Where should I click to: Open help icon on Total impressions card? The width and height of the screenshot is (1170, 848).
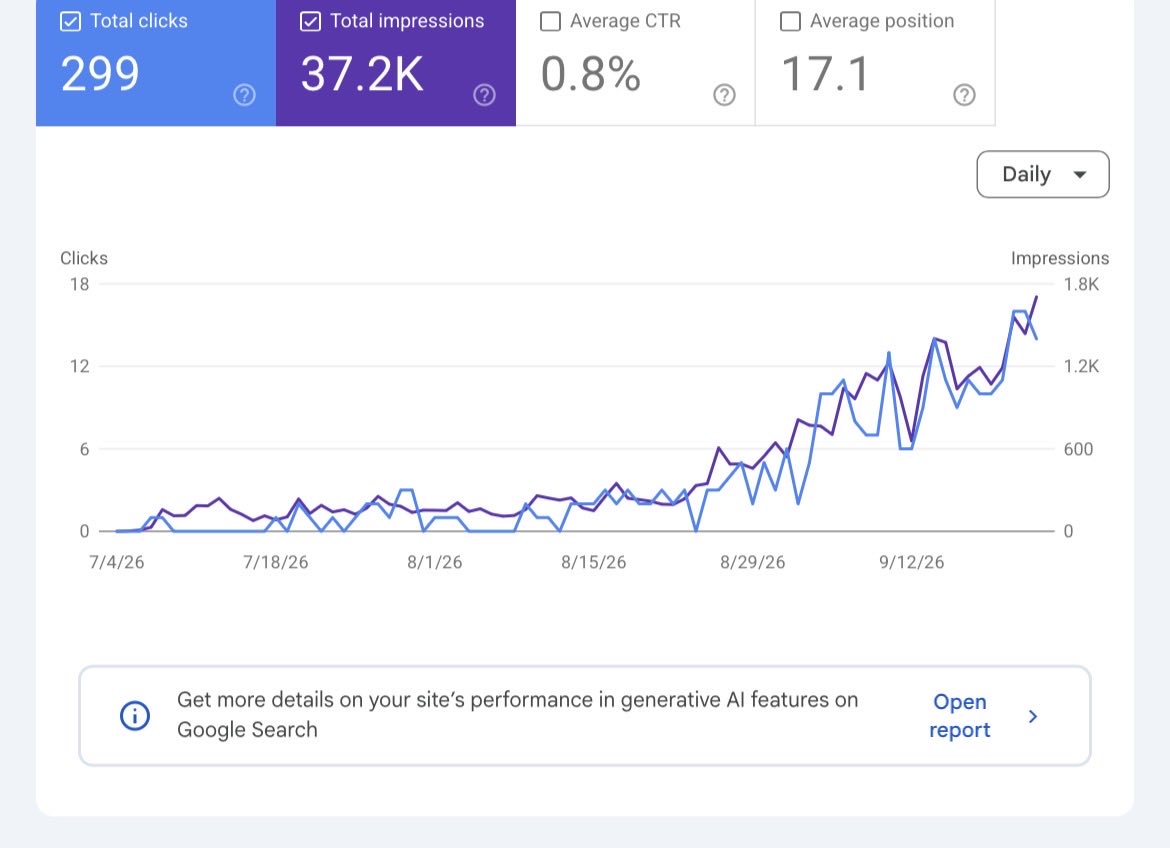484,95
